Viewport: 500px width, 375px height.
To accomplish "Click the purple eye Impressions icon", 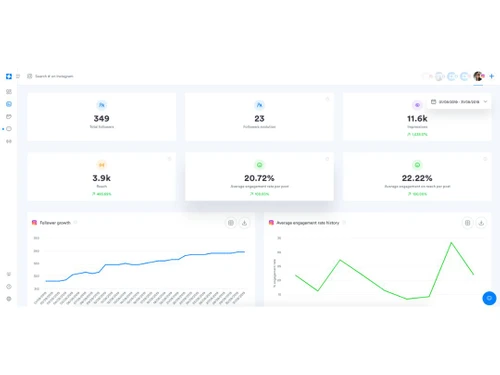I will (417, 105).
